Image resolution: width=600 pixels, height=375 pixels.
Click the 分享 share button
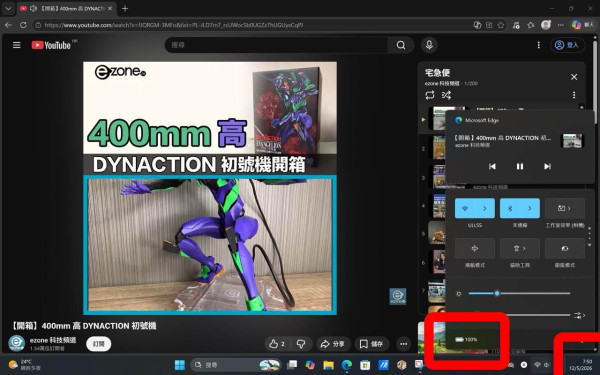(333, 344)
